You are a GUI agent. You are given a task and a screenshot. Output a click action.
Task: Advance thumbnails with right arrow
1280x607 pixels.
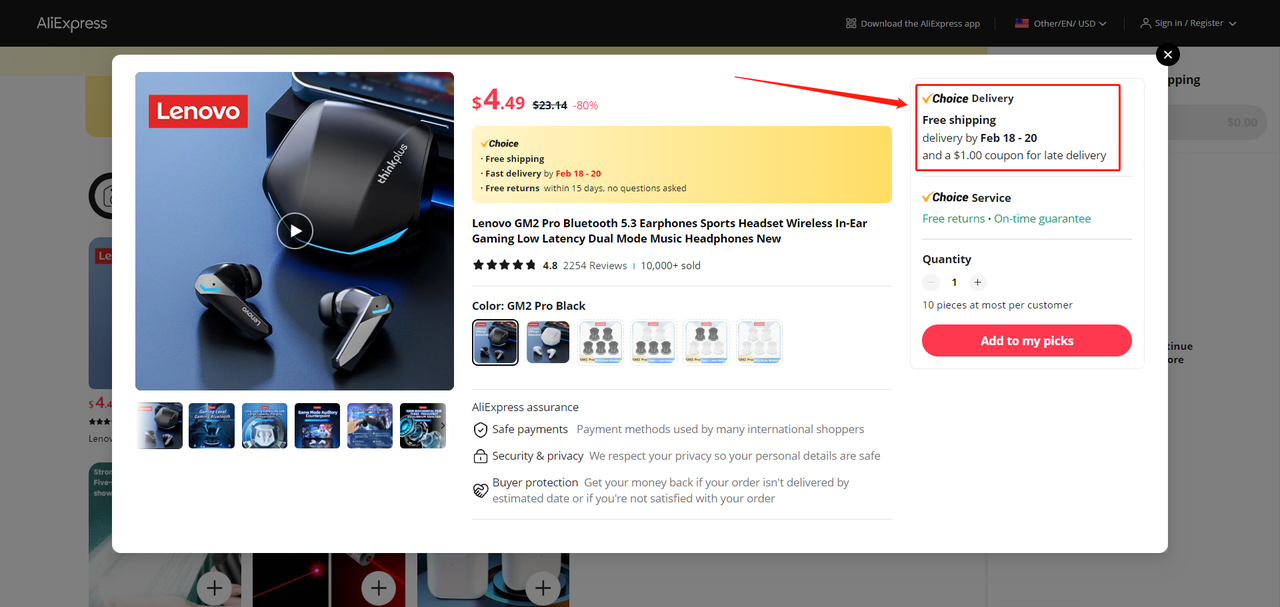tap(443, 425)
